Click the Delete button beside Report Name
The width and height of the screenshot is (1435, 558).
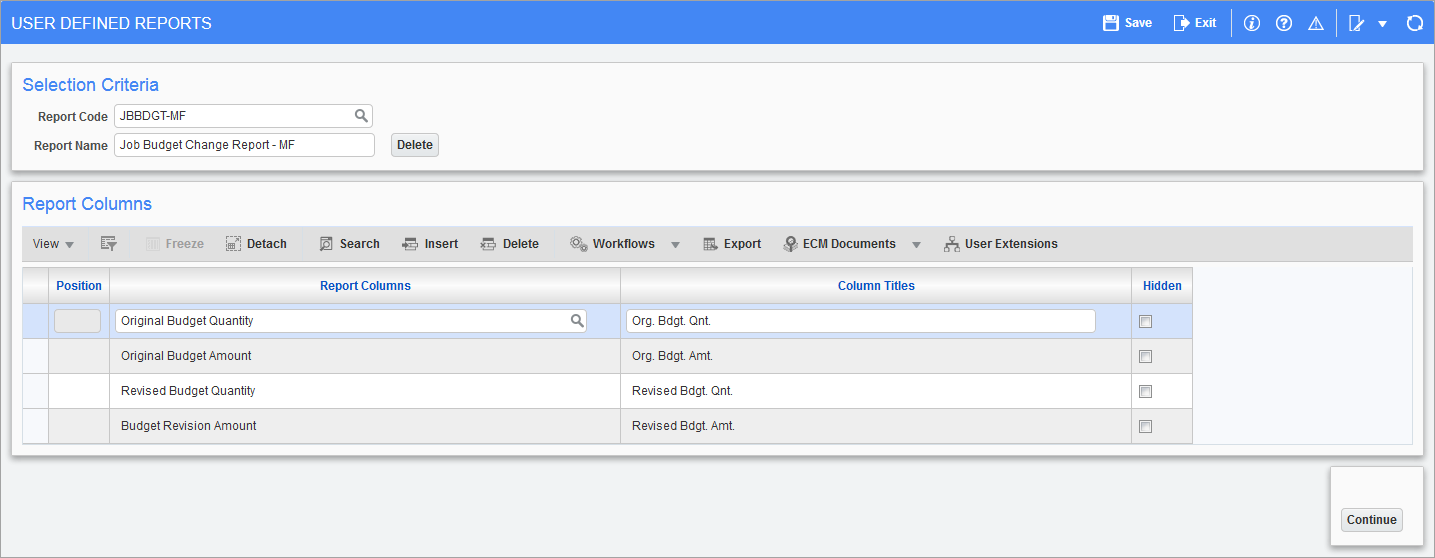click(x=415, y=145)
